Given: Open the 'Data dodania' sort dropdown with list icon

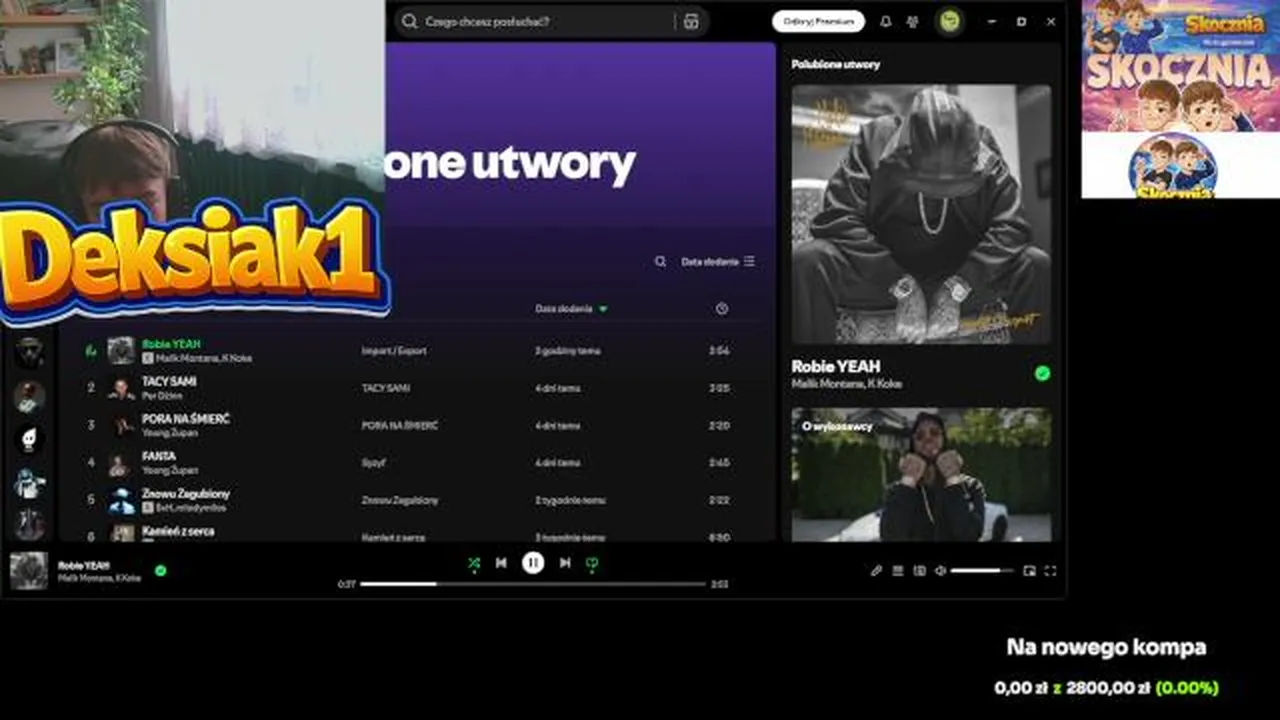Looking at the screenshot, I should click(718, 261).
